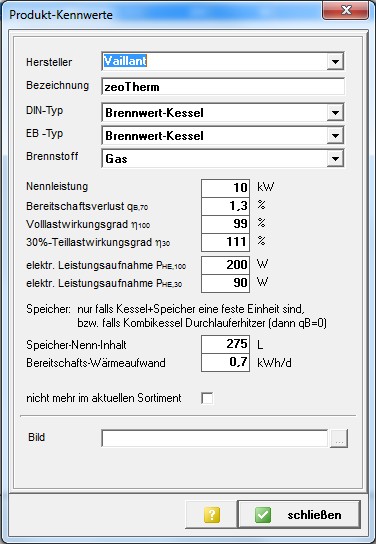Screen dimensions: 376x544
Task: Toggle 'nicht mehr im aktuellen Sortiment' checkbox
Action: coord(207,398)
